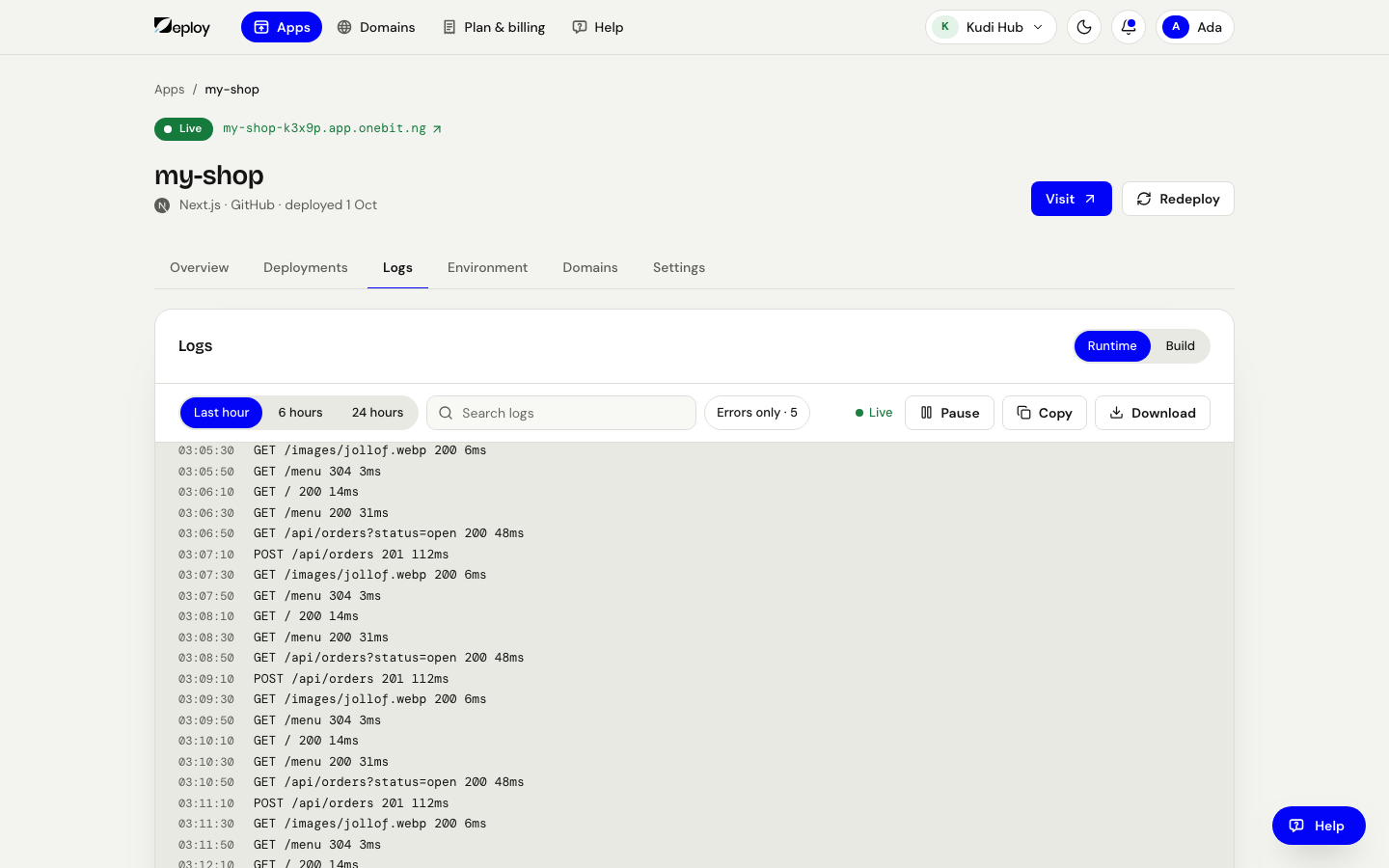1389x868 pixels.
Task: Toggle the Errors only filter
Action: 757,413
